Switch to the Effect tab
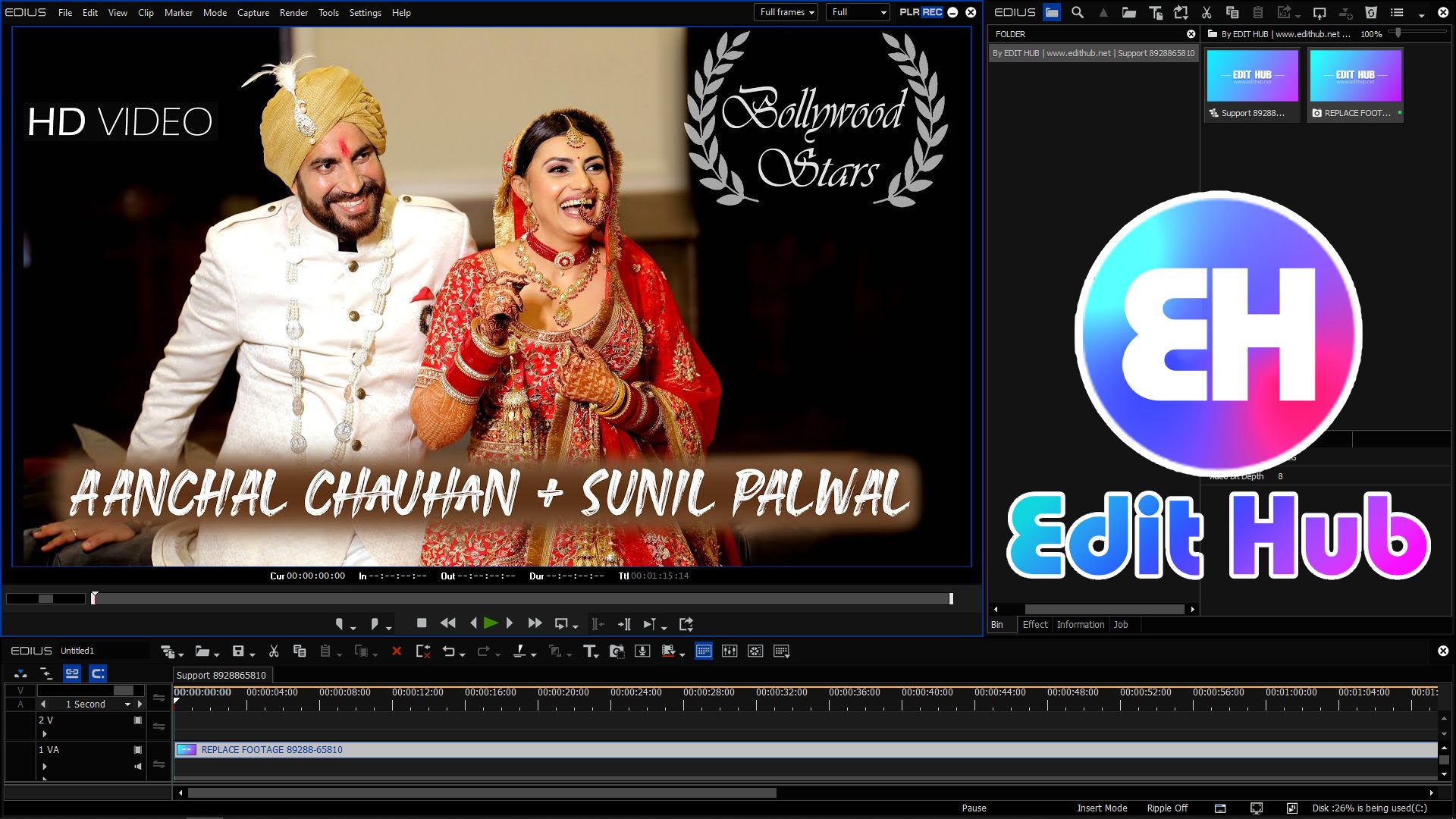The width and height of the screenshot is (1456, 819). pyautogui.click(x=1034, y=625)
